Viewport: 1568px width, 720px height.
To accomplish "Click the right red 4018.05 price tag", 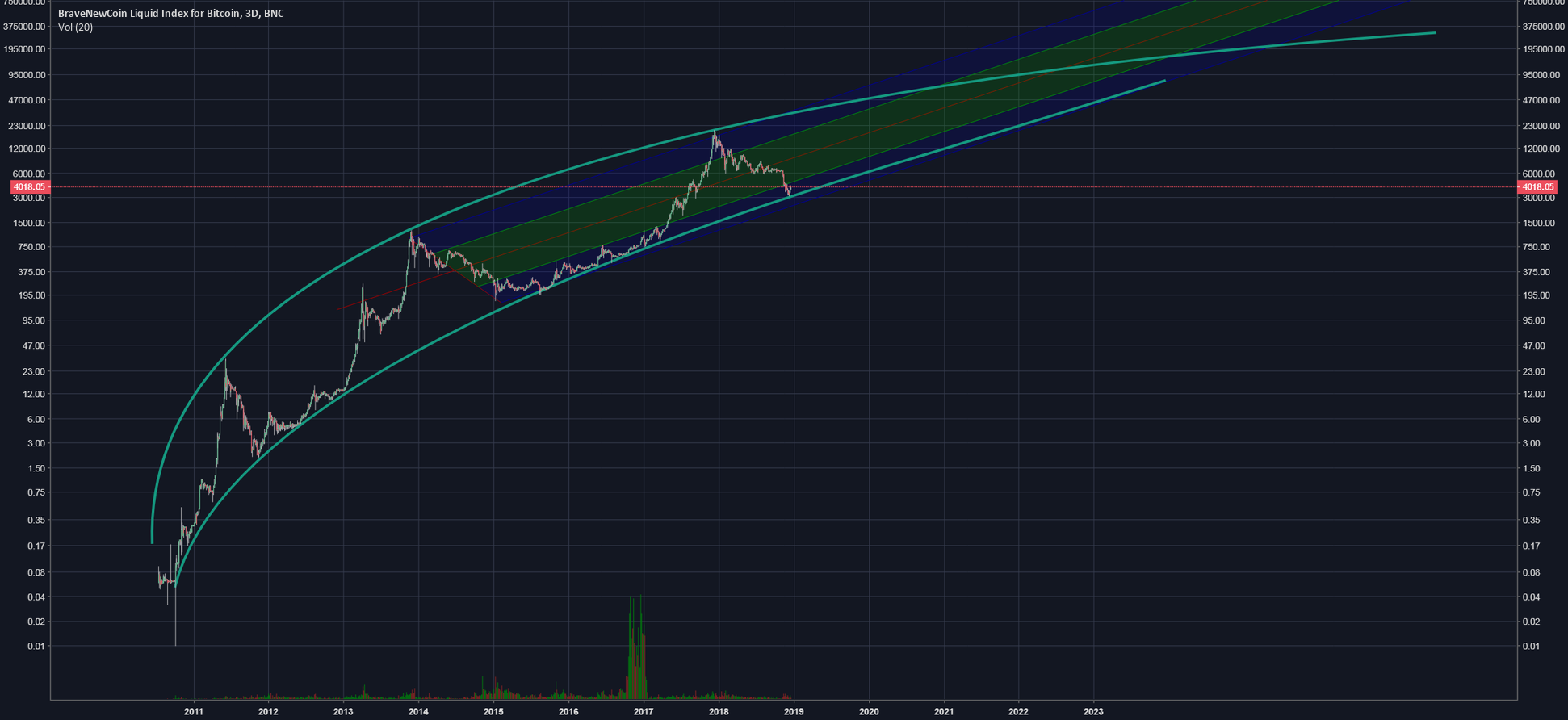I will coord(1537,186).
